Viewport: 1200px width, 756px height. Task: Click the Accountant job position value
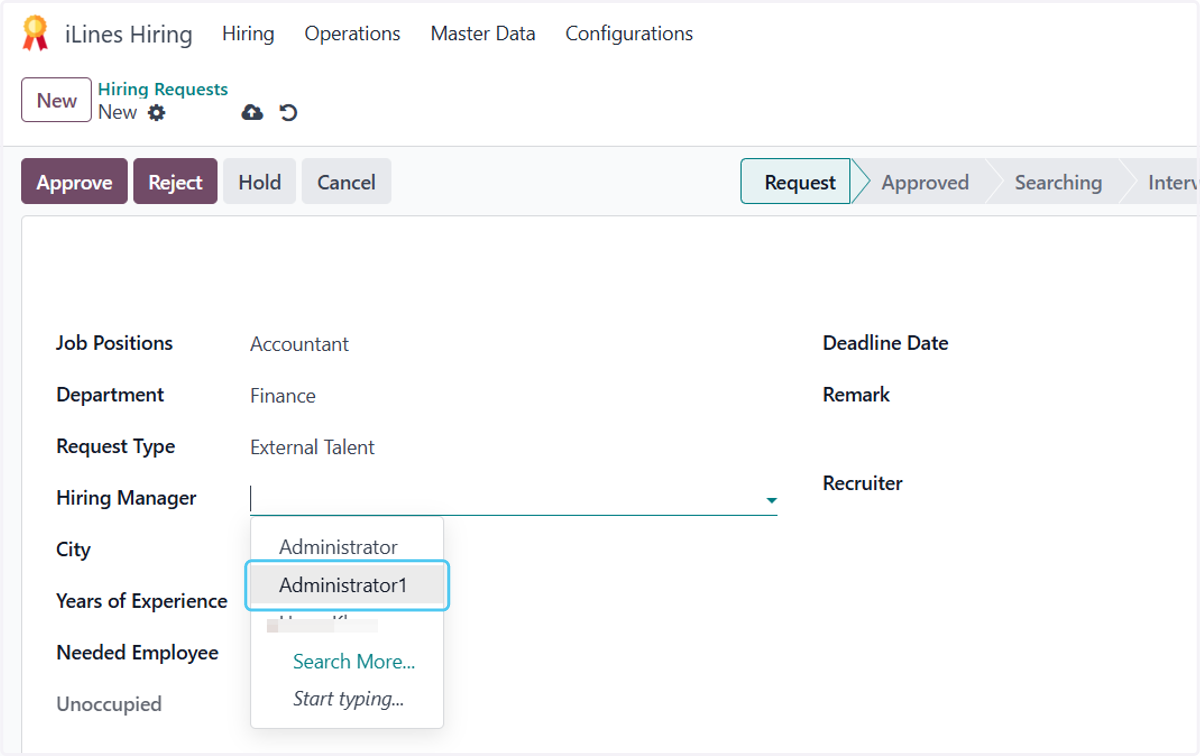(x=299, y=344)
